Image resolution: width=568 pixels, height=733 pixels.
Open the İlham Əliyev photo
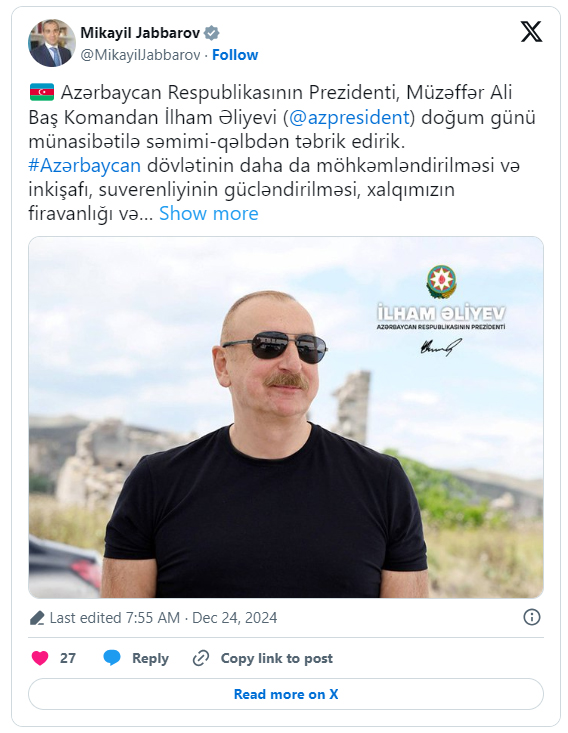point(286,417)
